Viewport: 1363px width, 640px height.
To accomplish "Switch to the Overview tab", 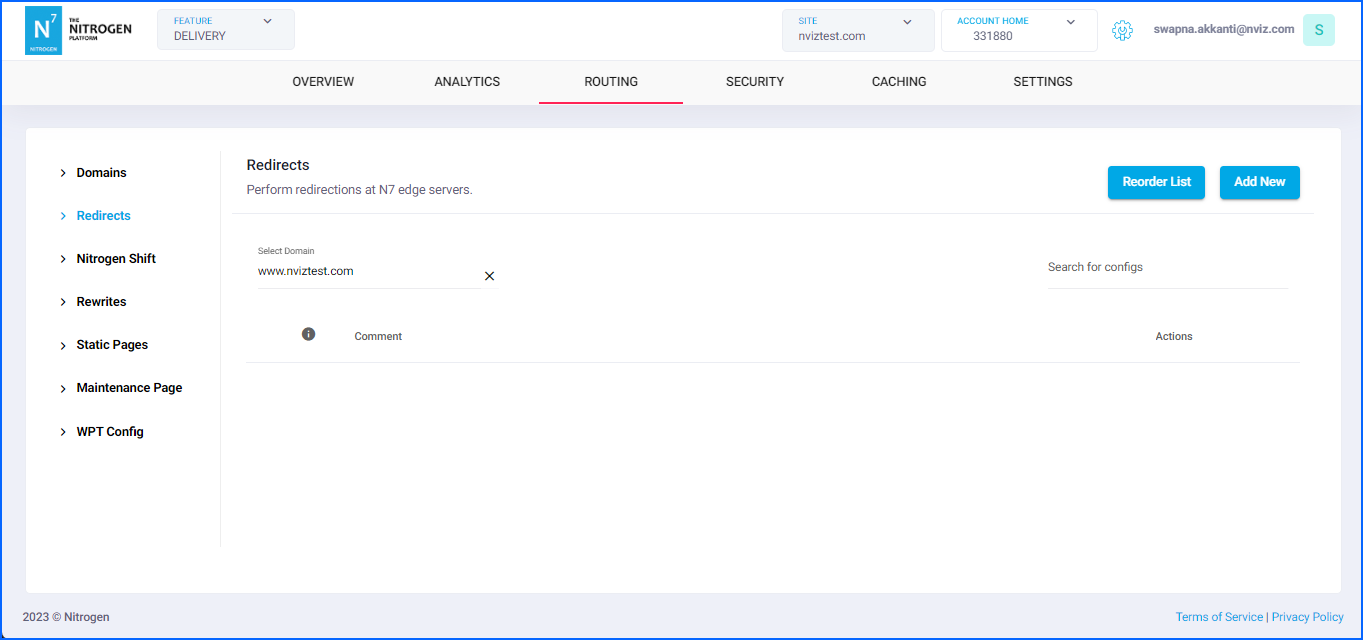I will click(323, 82).
